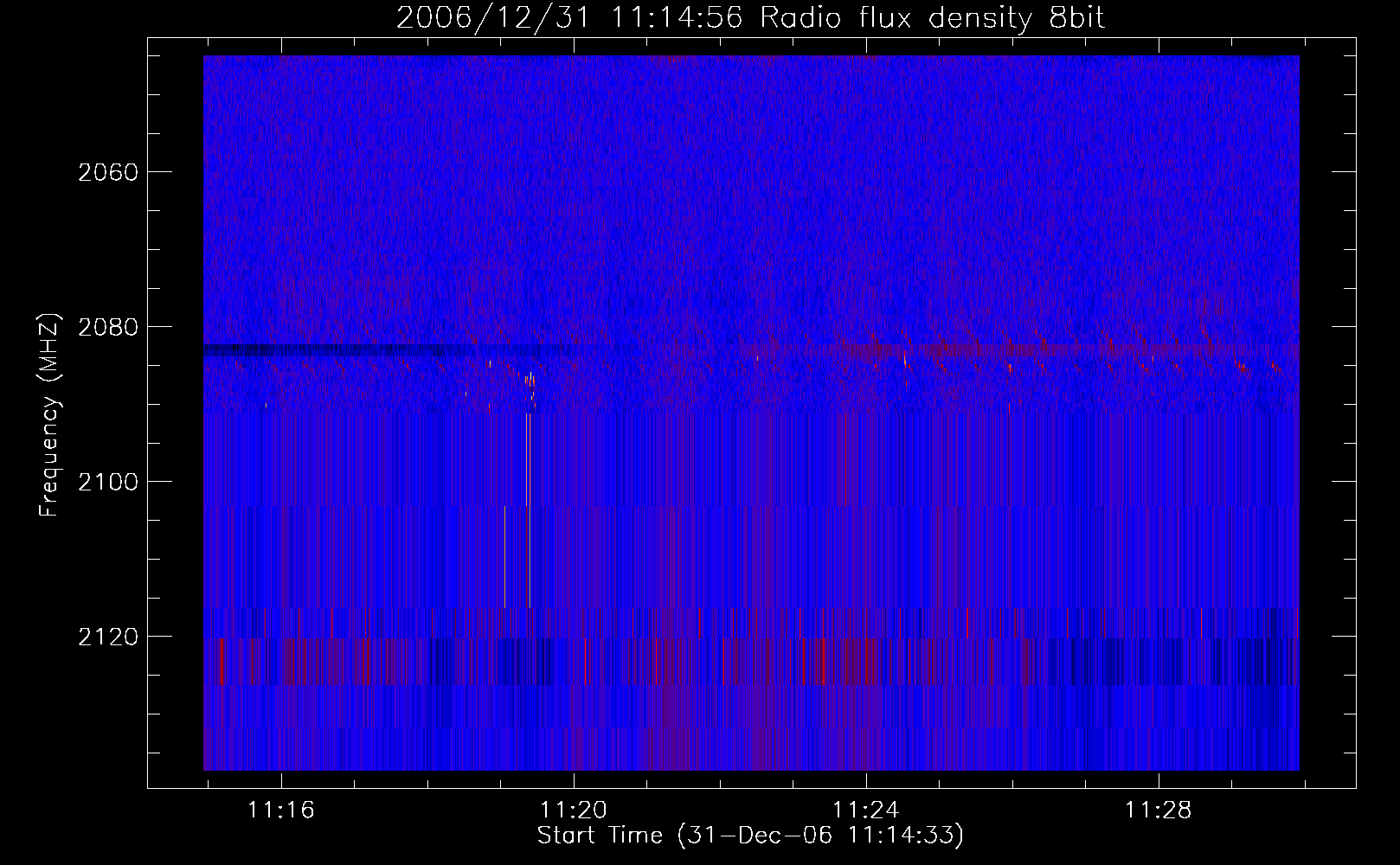The width and height of the screenshot is (1400, 865).
Task: Select the 2080 frequency tick label
Action: pos(108,327)
